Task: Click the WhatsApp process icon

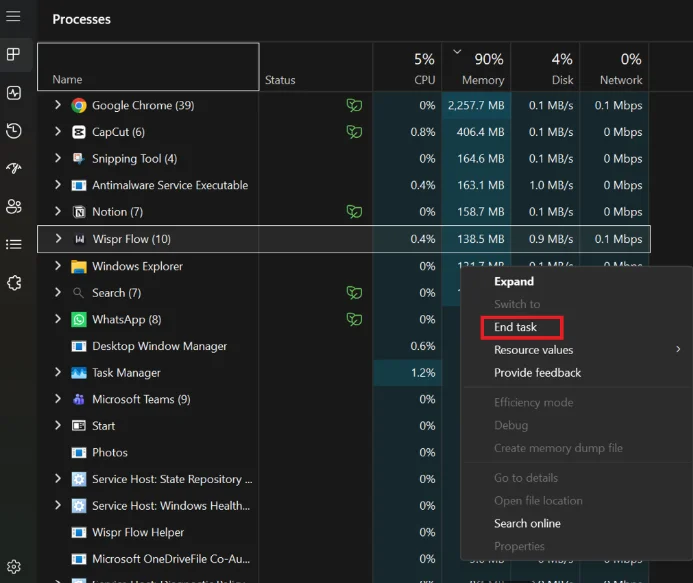Action: tap(79, 320)
